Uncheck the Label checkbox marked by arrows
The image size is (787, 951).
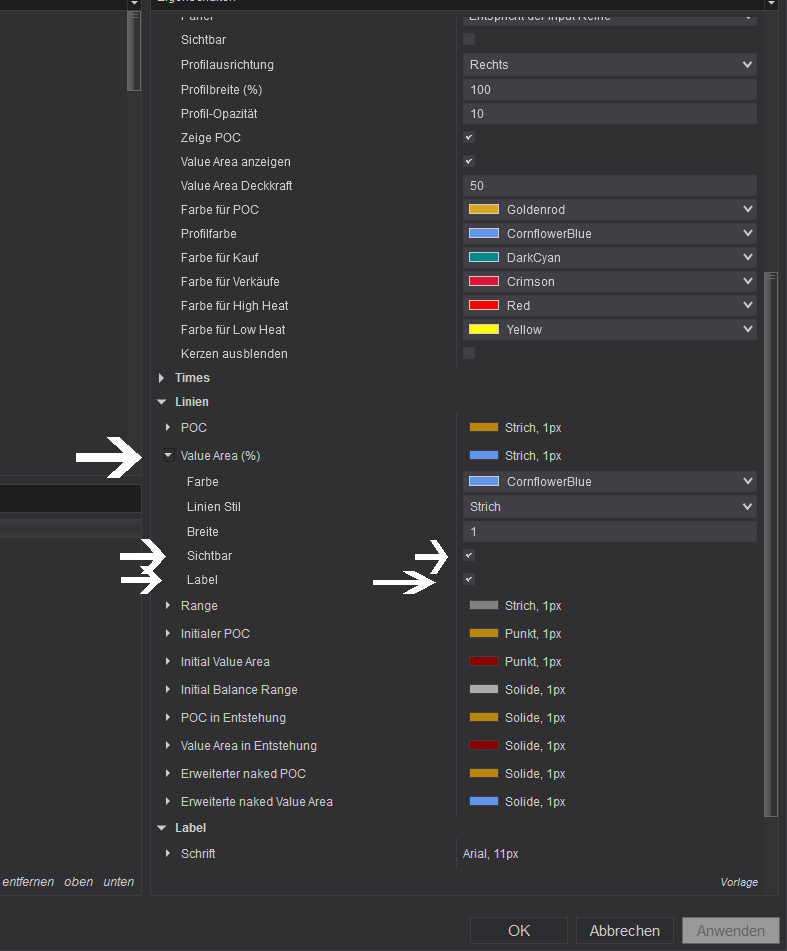[x=468, y=579]
